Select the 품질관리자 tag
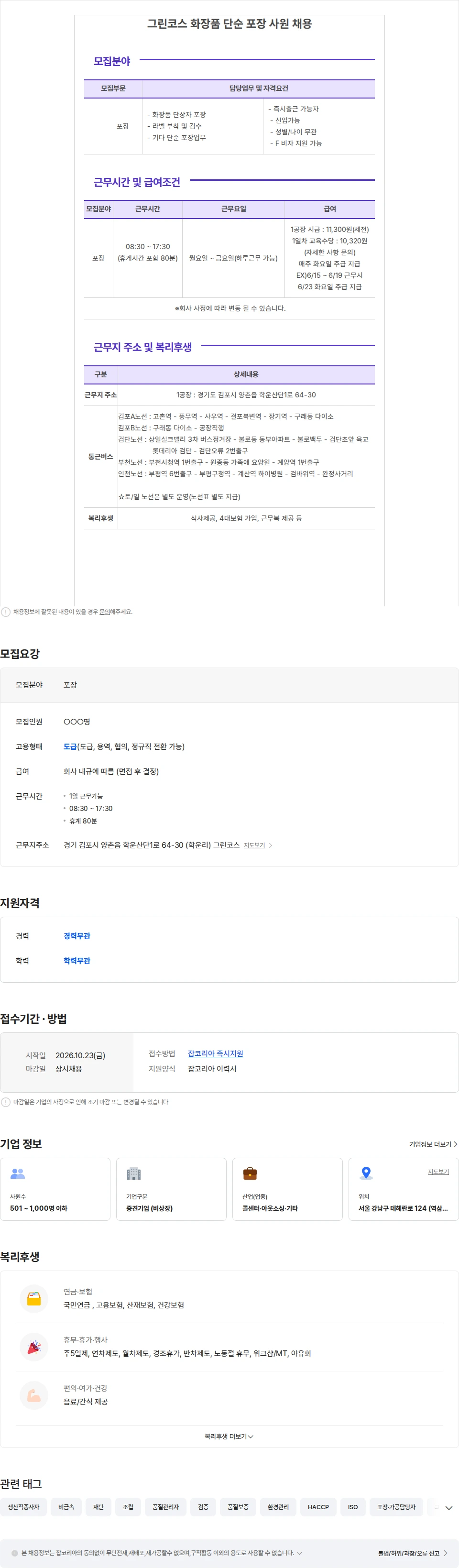 165,1506
